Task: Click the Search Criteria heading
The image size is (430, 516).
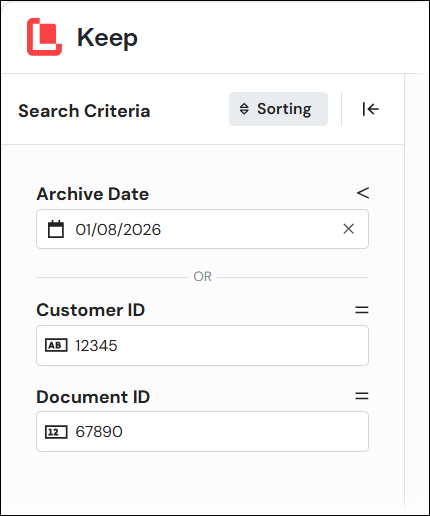Action: point(84,111)
